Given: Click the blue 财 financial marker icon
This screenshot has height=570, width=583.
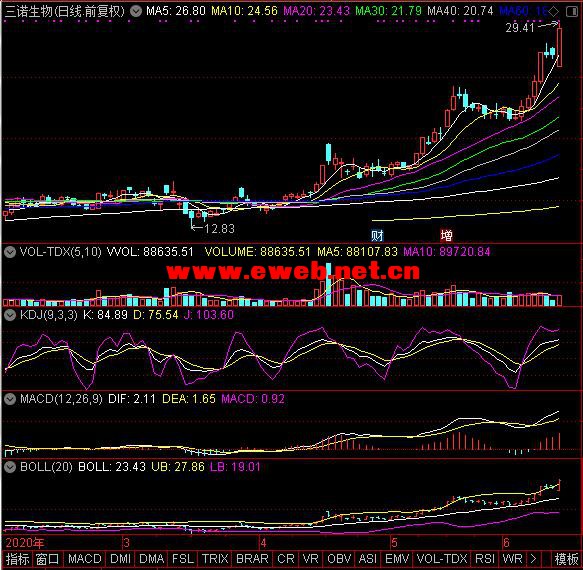Looking at the screenshot, I should 377,235.
